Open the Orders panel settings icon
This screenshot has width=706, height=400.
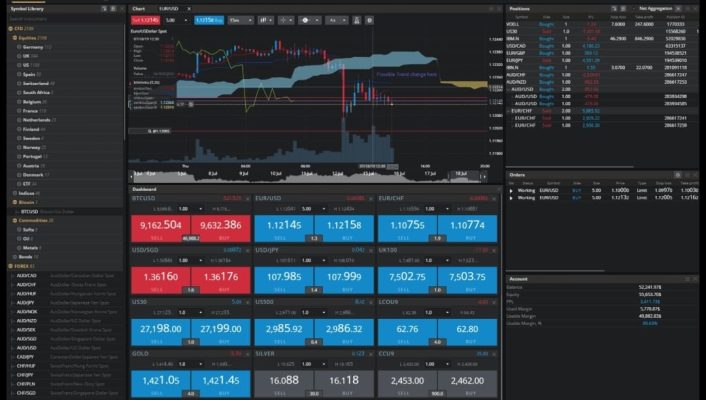click(x=678, y=175)
